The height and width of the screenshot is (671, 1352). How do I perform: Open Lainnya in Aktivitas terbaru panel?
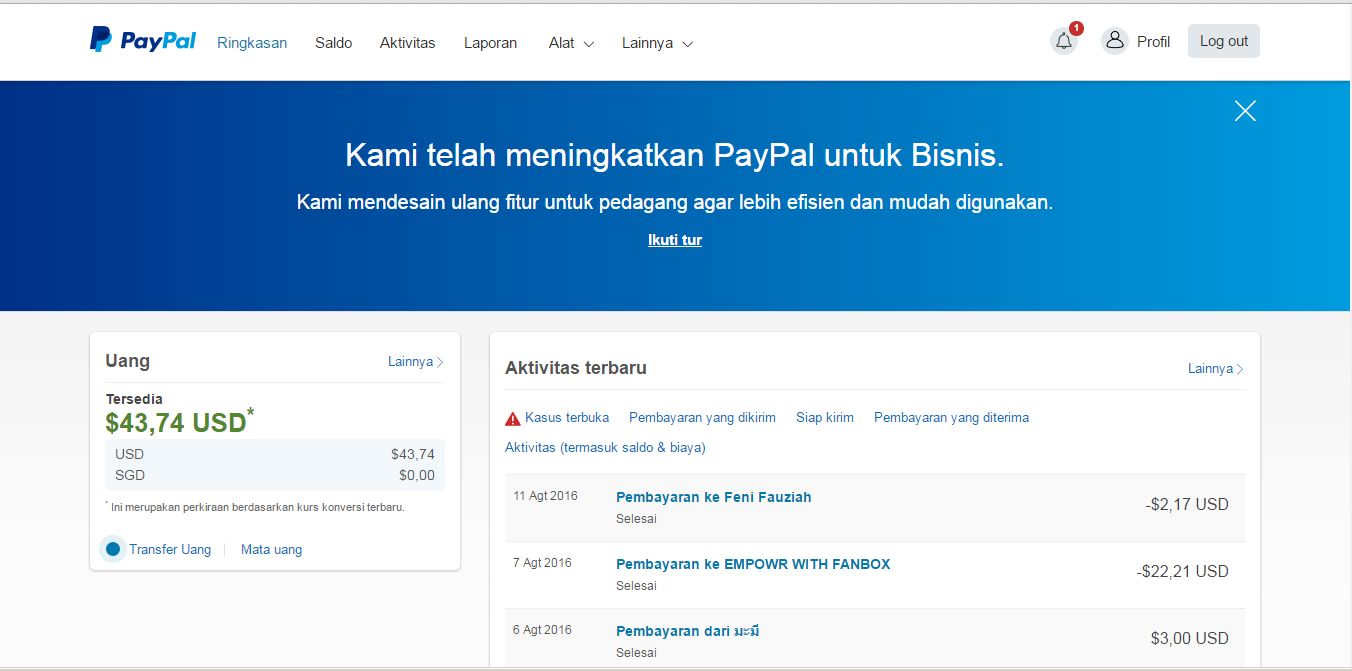pos(1216,368)
